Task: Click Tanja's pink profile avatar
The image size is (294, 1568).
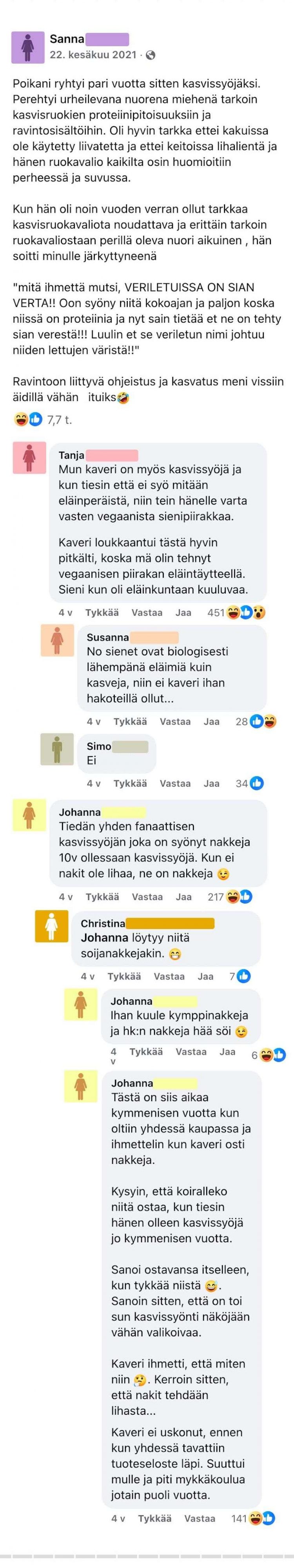Action: coord(29,458)
